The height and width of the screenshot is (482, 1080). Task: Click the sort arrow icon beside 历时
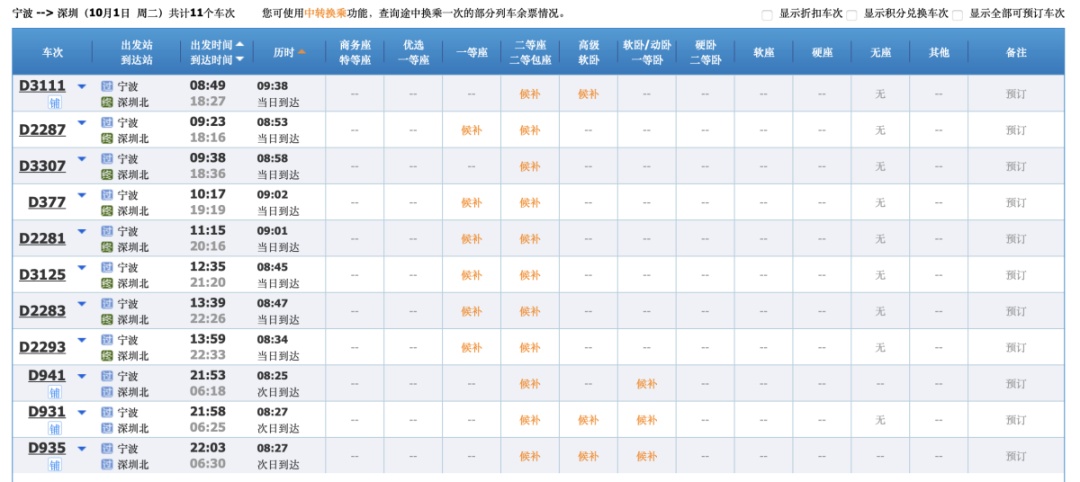click(302, 52)
